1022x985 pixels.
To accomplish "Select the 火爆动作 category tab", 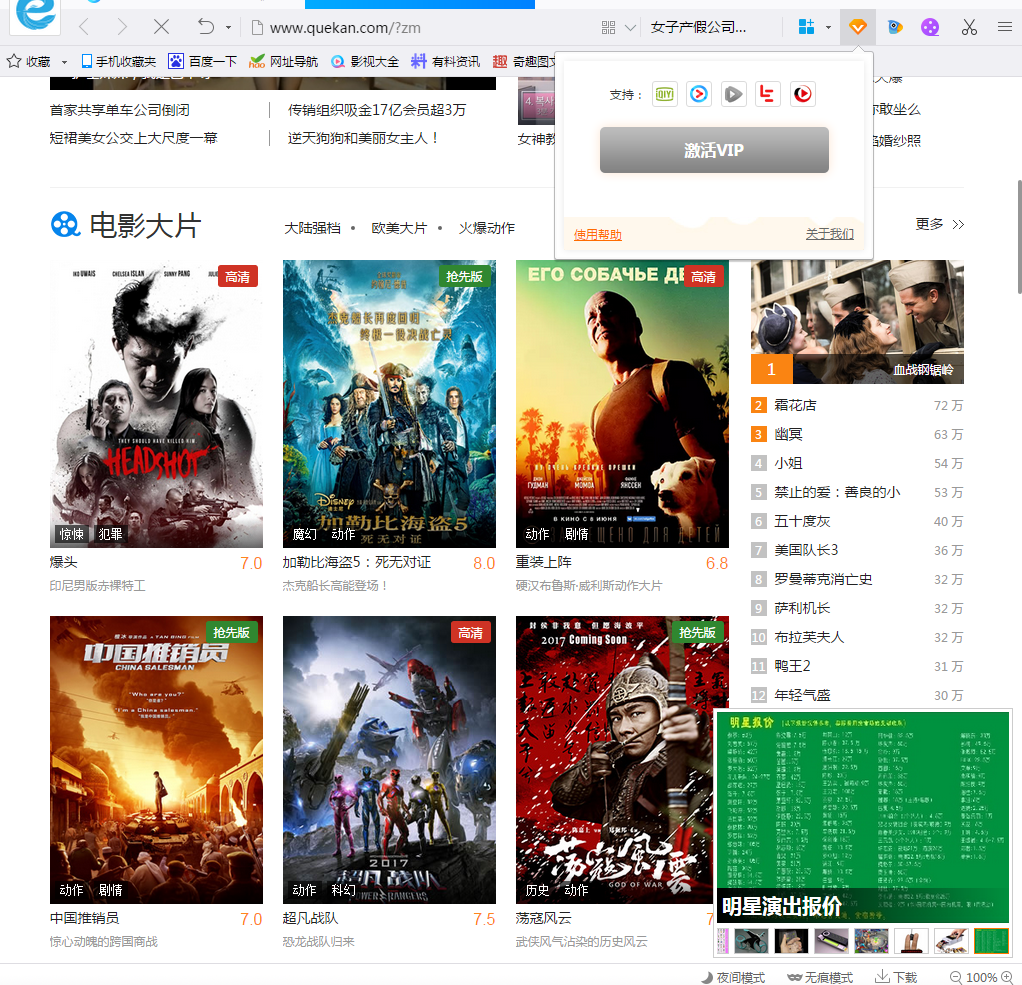I will point(486,228).
